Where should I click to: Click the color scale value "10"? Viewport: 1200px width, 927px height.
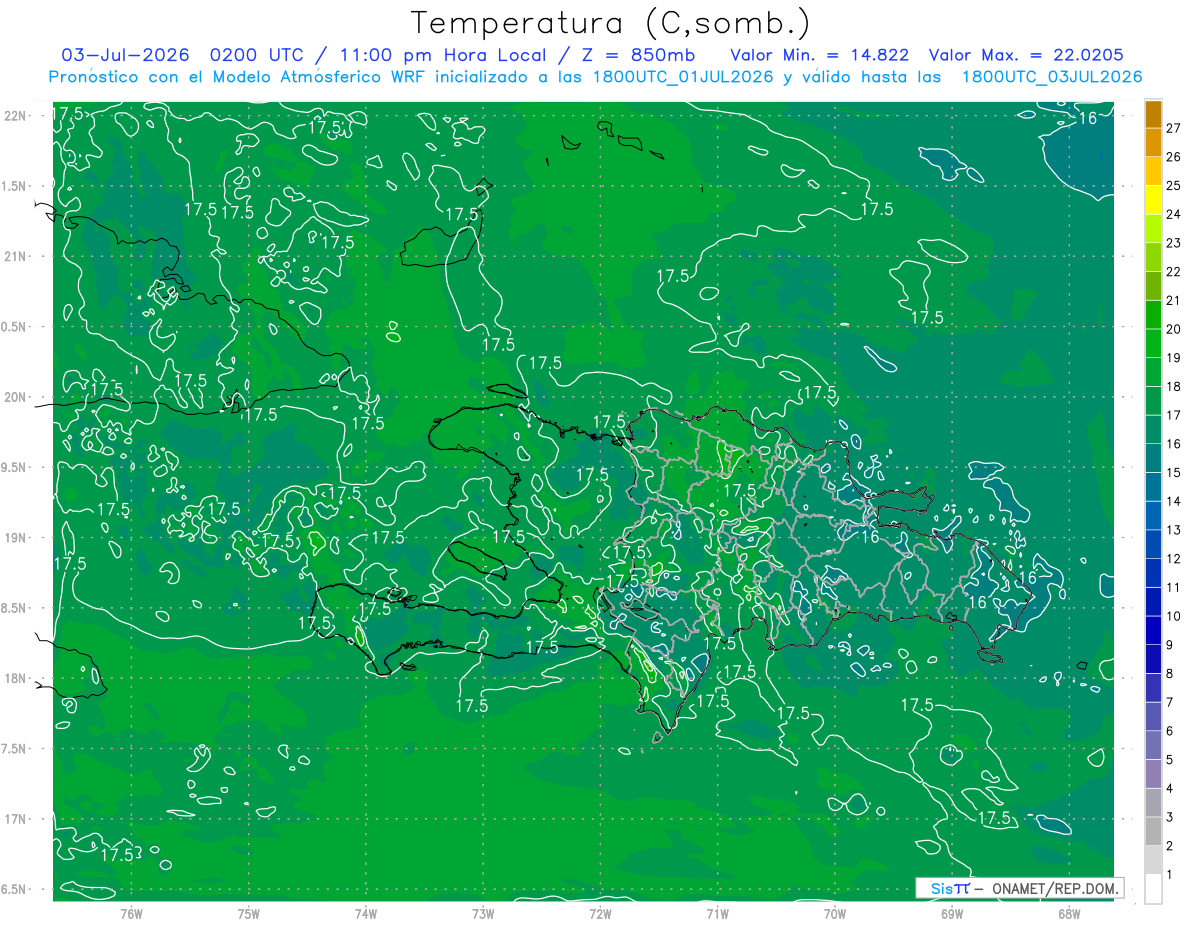pos(1174,616)
